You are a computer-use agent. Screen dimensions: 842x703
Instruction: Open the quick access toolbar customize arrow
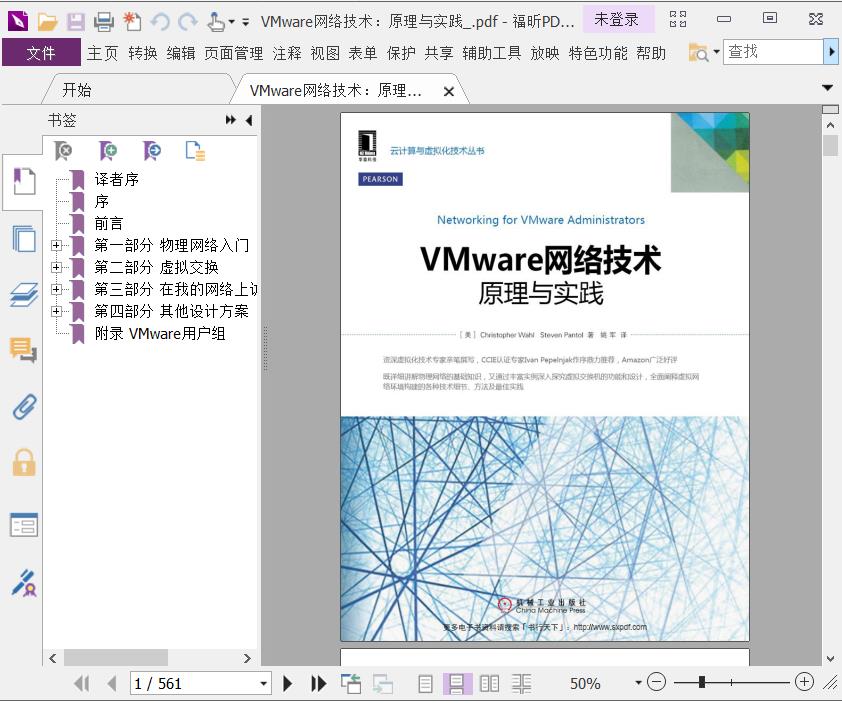pos(245,22)
